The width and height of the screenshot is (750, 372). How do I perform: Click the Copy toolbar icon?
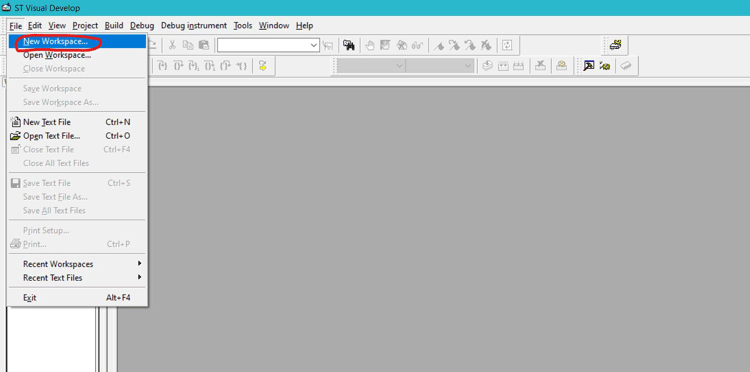pos(188,45)
